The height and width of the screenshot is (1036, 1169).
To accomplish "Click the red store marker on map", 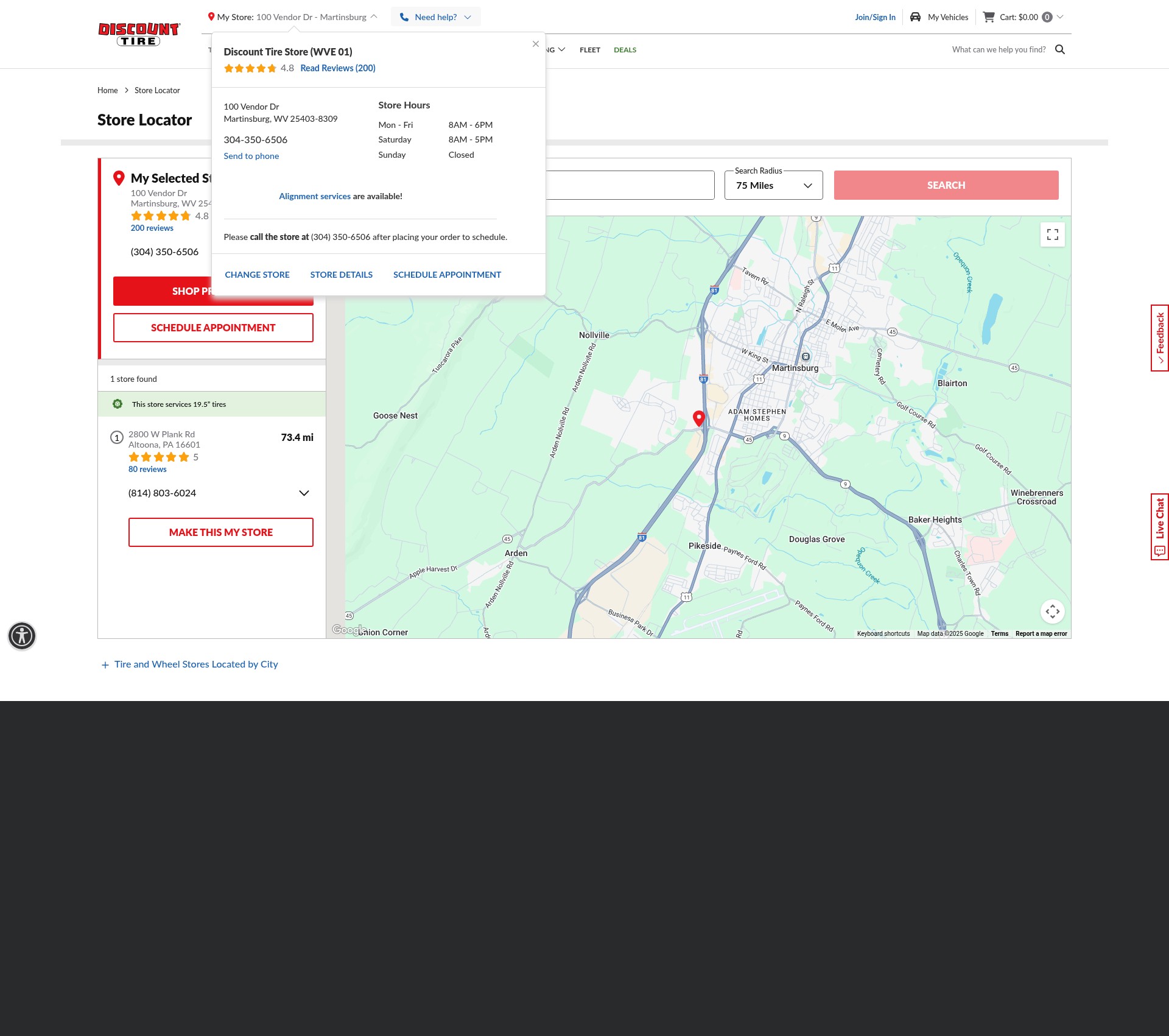I will pyautogui.click(x=699, y=418).
